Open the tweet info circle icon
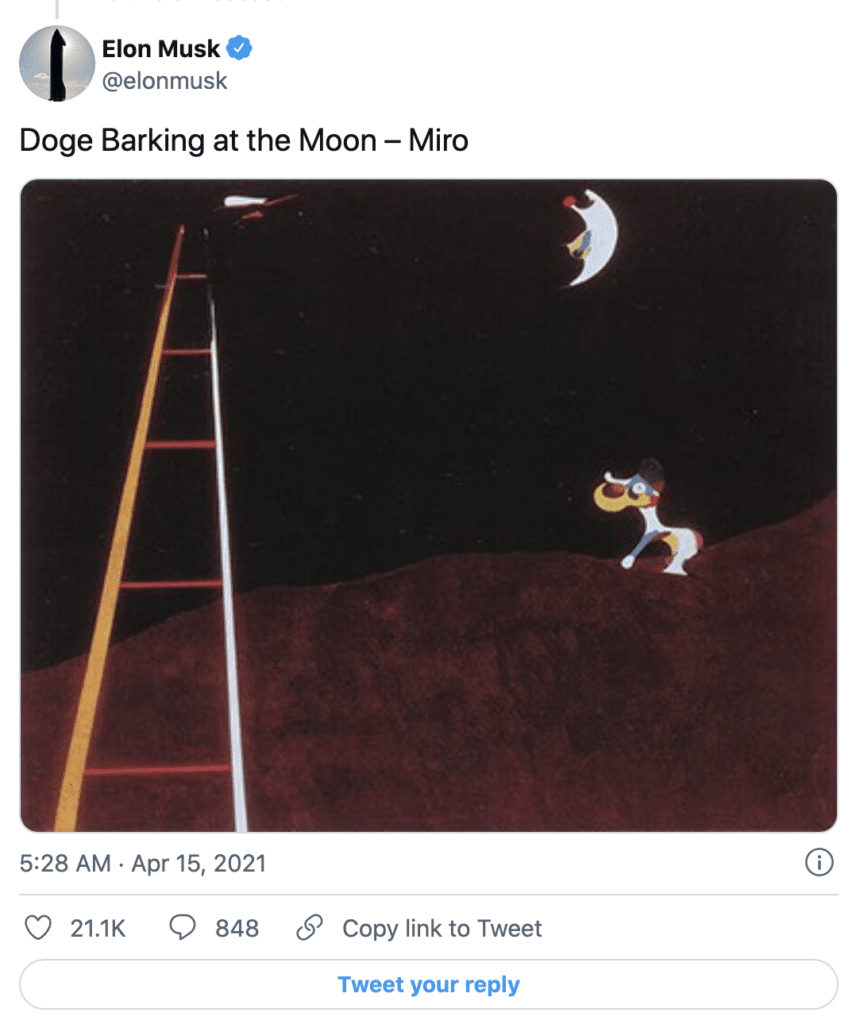The width and height of the screenshot is (856, 1024). coord(819,862)
